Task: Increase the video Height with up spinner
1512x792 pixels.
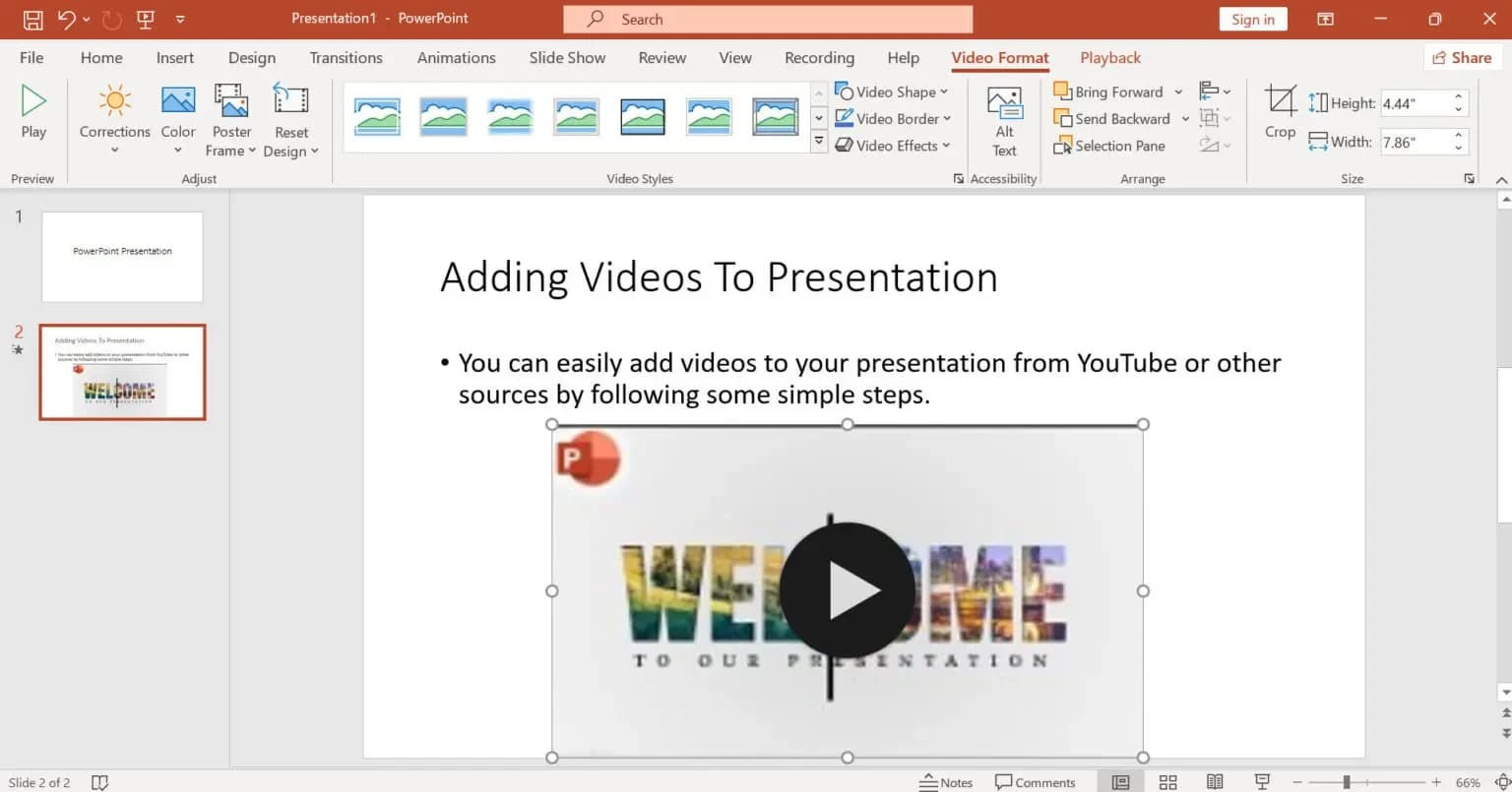Action: (x=1459, y=97)
